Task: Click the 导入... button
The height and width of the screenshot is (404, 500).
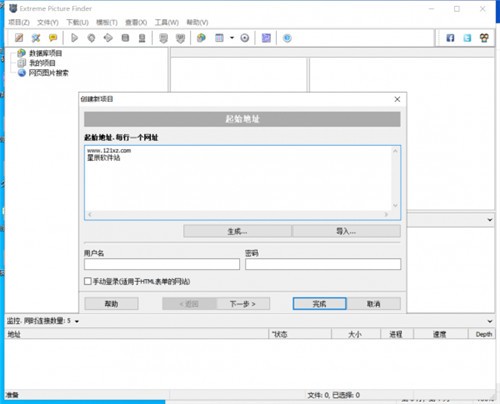Action: [x=346, y=231]
